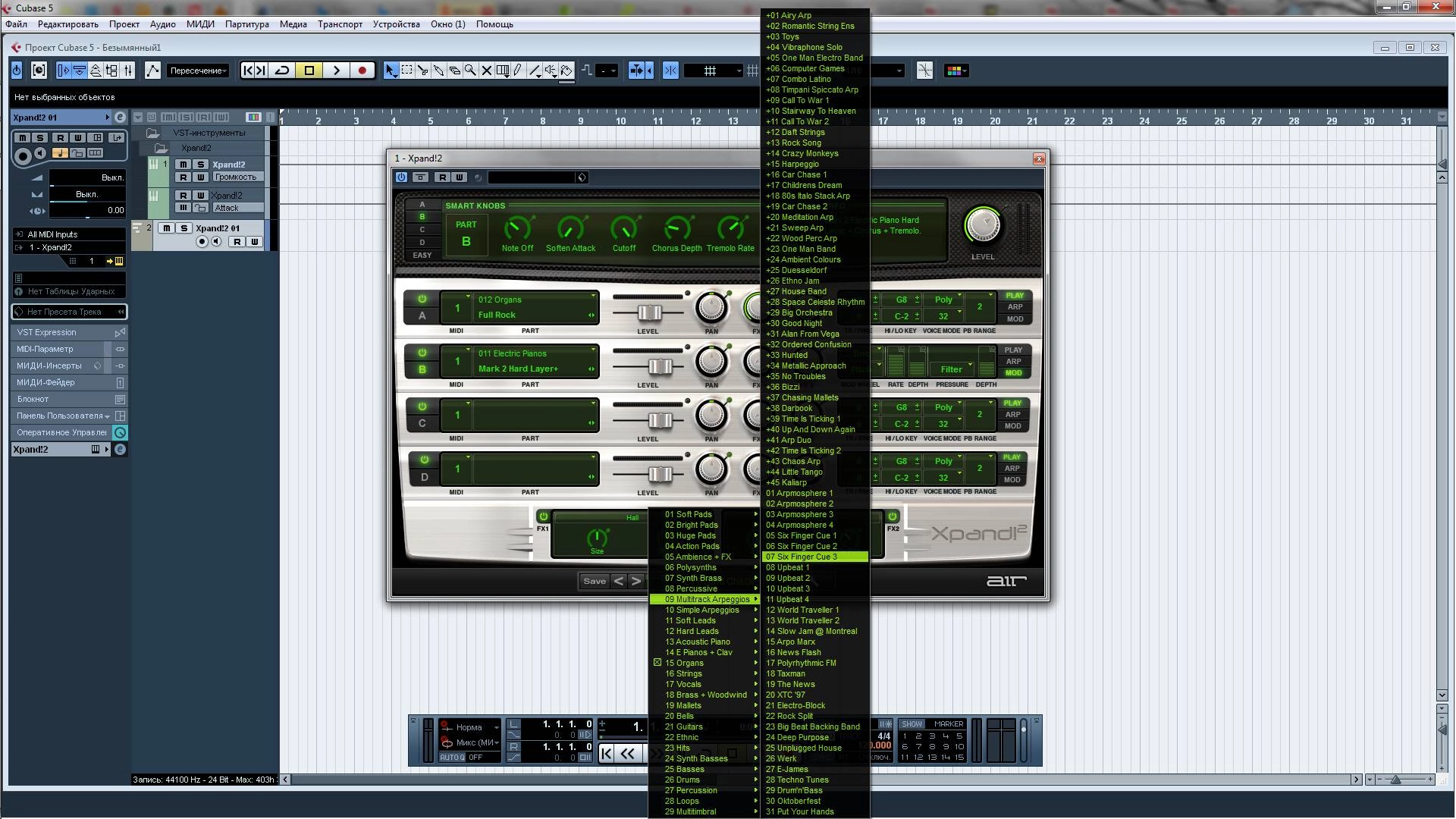The image size is (1456, 819).
Task: Click the master LEVEL knob
Action: (x=983, y=225)
